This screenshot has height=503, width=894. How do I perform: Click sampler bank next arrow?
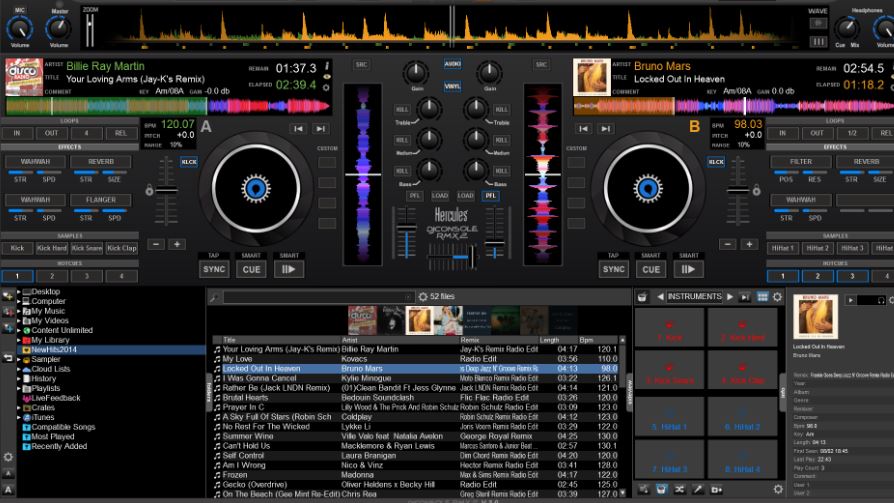tap(730, 297)
